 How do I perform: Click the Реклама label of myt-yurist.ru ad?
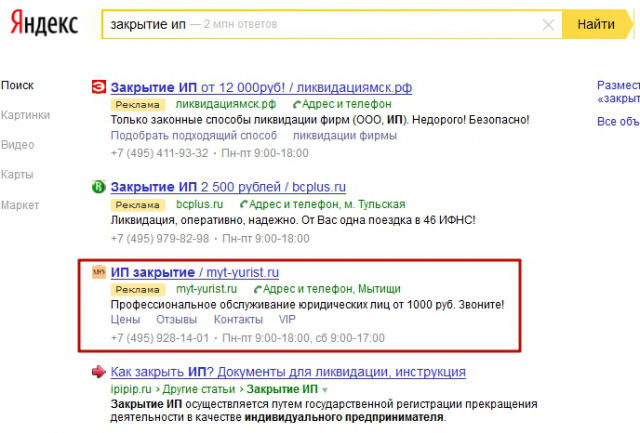click(138, 290)
